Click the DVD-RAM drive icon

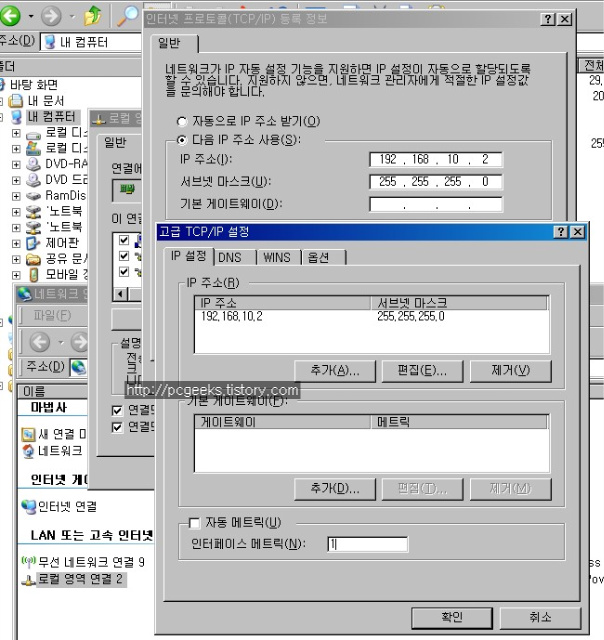coord(33,164)
